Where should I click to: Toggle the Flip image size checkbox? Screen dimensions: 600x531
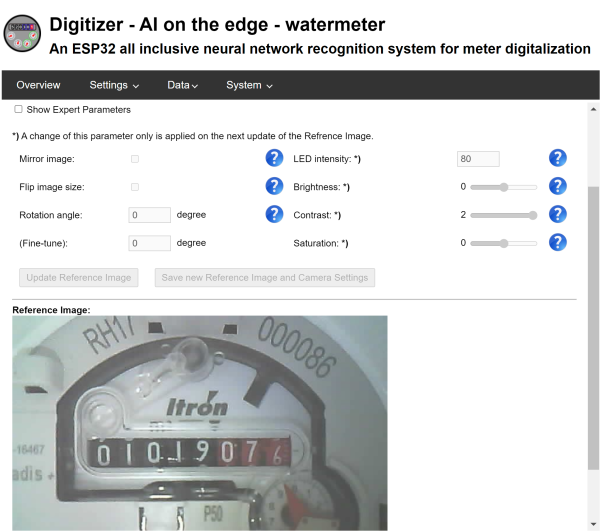point(135,187)
